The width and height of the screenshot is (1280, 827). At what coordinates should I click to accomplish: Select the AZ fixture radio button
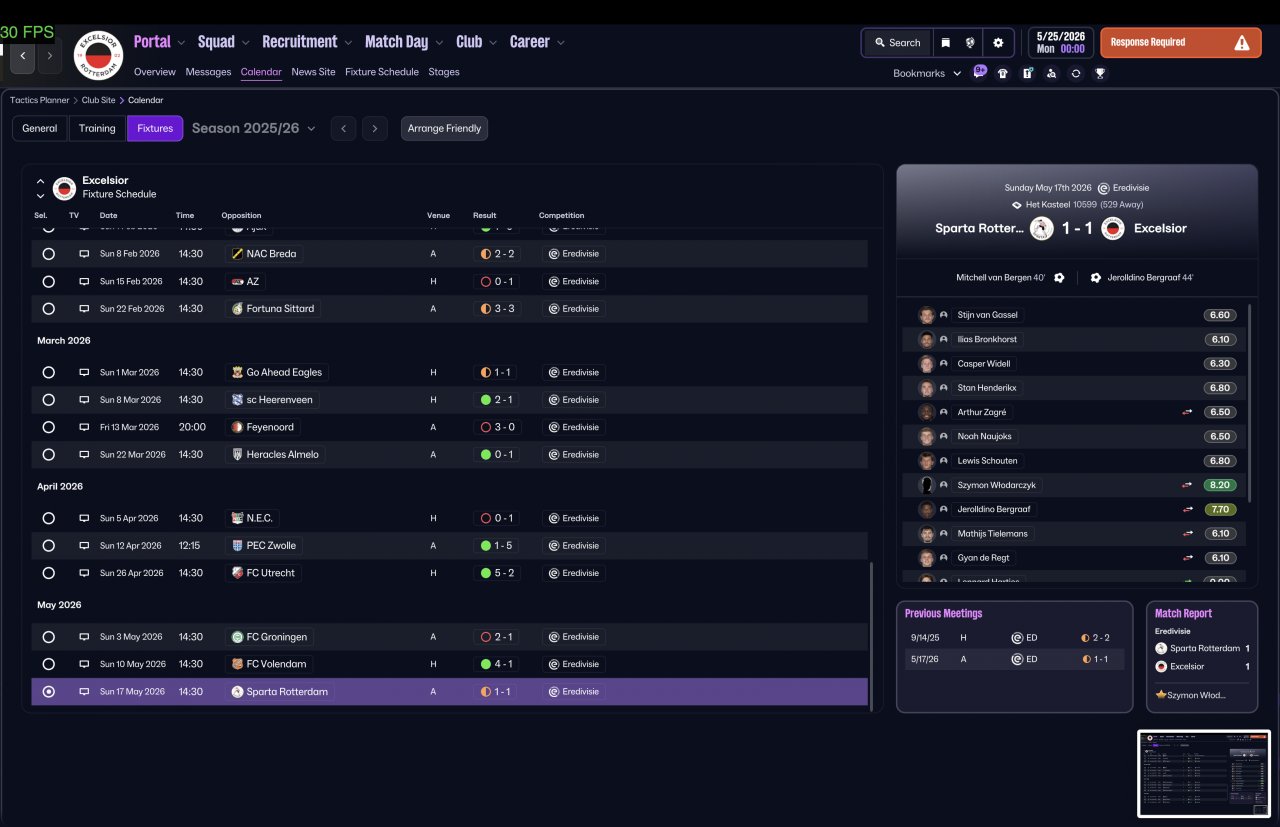(48, 282)
